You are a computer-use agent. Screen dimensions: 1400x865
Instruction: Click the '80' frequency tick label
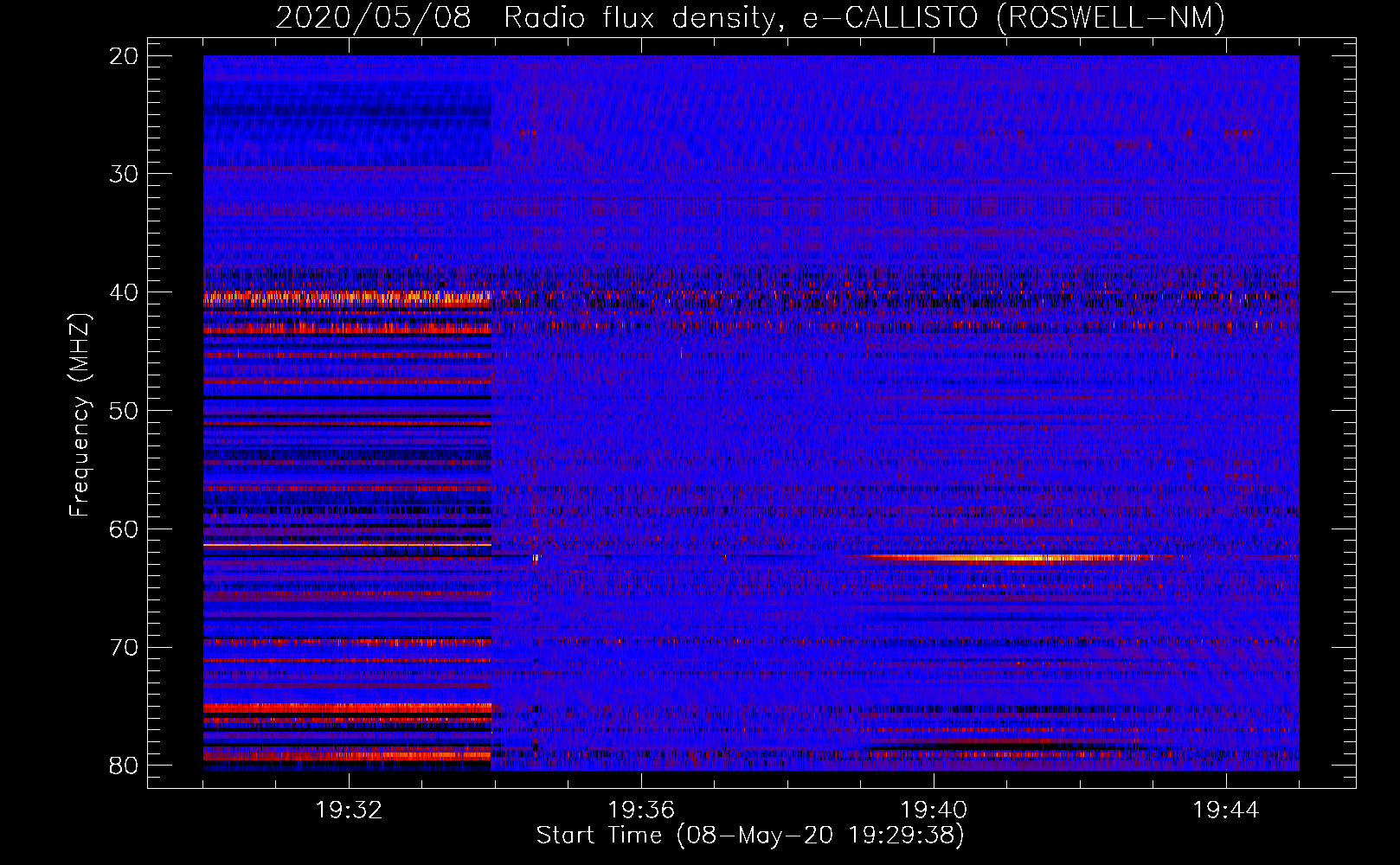click(124, 766)
